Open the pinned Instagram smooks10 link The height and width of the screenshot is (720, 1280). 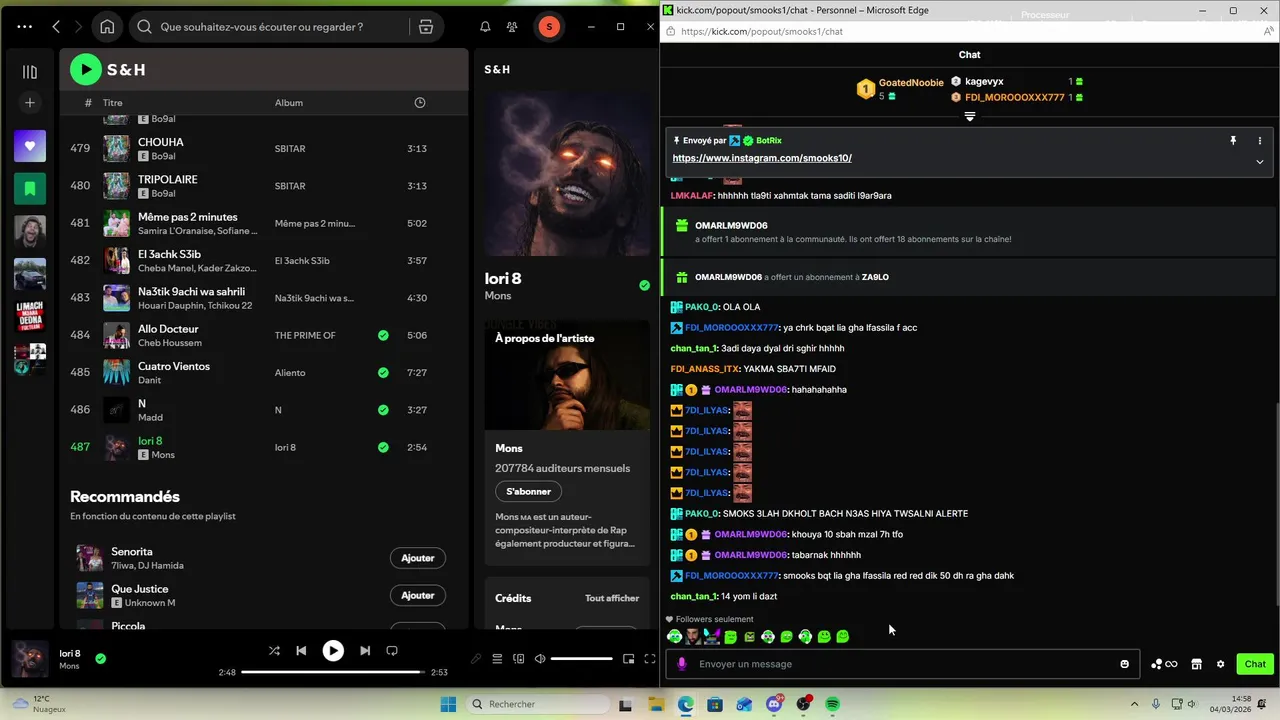[762, 158]
